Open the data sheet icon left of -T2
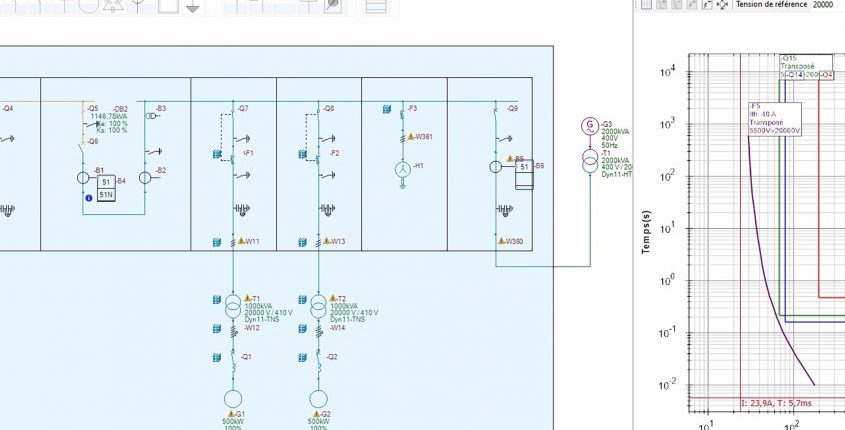 point(302,300)
